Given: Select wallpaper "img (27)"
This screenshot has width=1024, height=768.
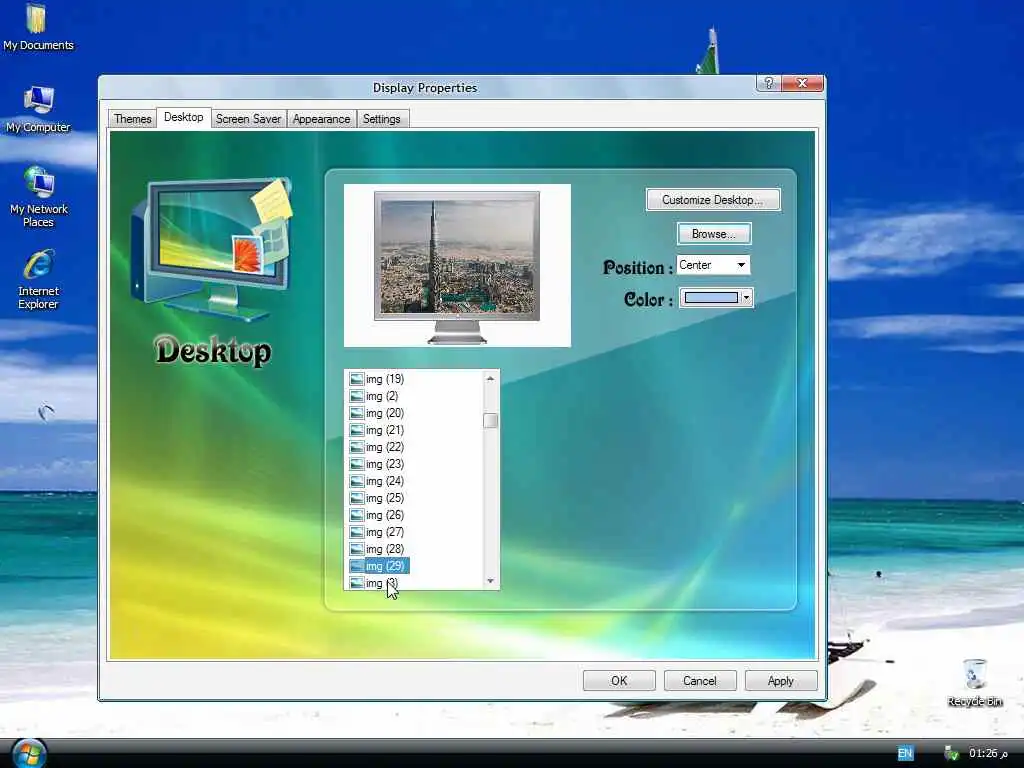Looking at the screenshot, I should tap(385, 532).
